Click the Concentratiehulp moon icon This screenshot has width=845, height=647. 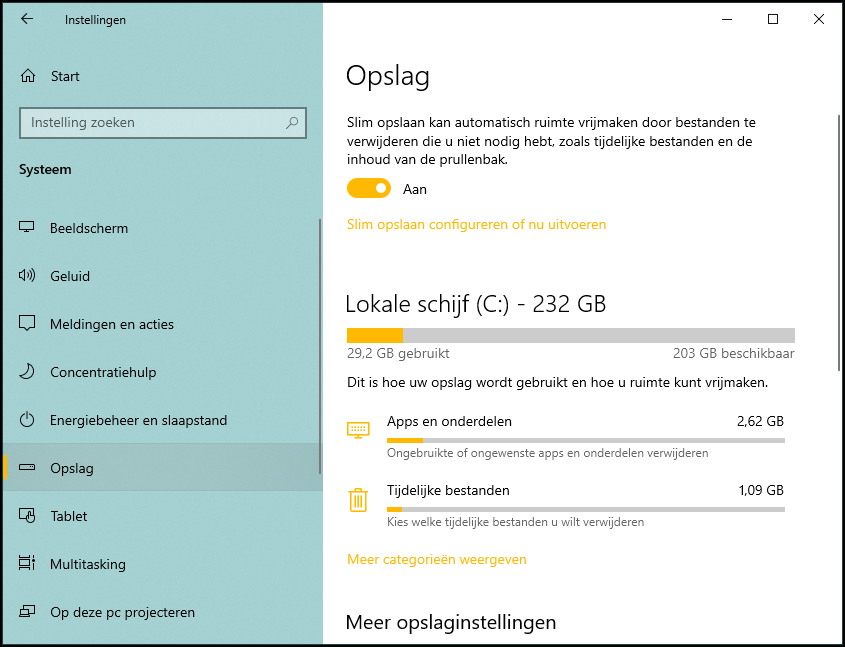click(27, 371)
